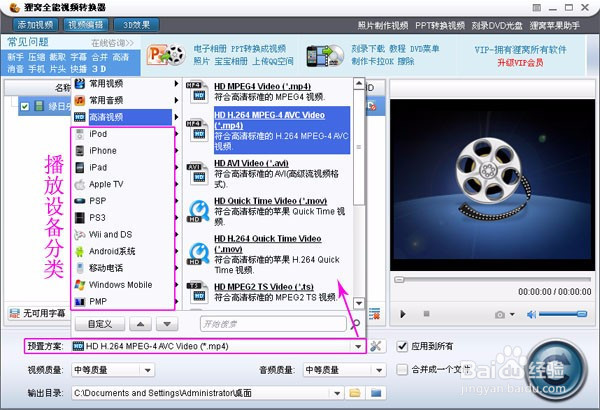The height and width of the screenshot is (410, 600).
Task: Click browse output folder icon
Action: click(x=355, y=393)
